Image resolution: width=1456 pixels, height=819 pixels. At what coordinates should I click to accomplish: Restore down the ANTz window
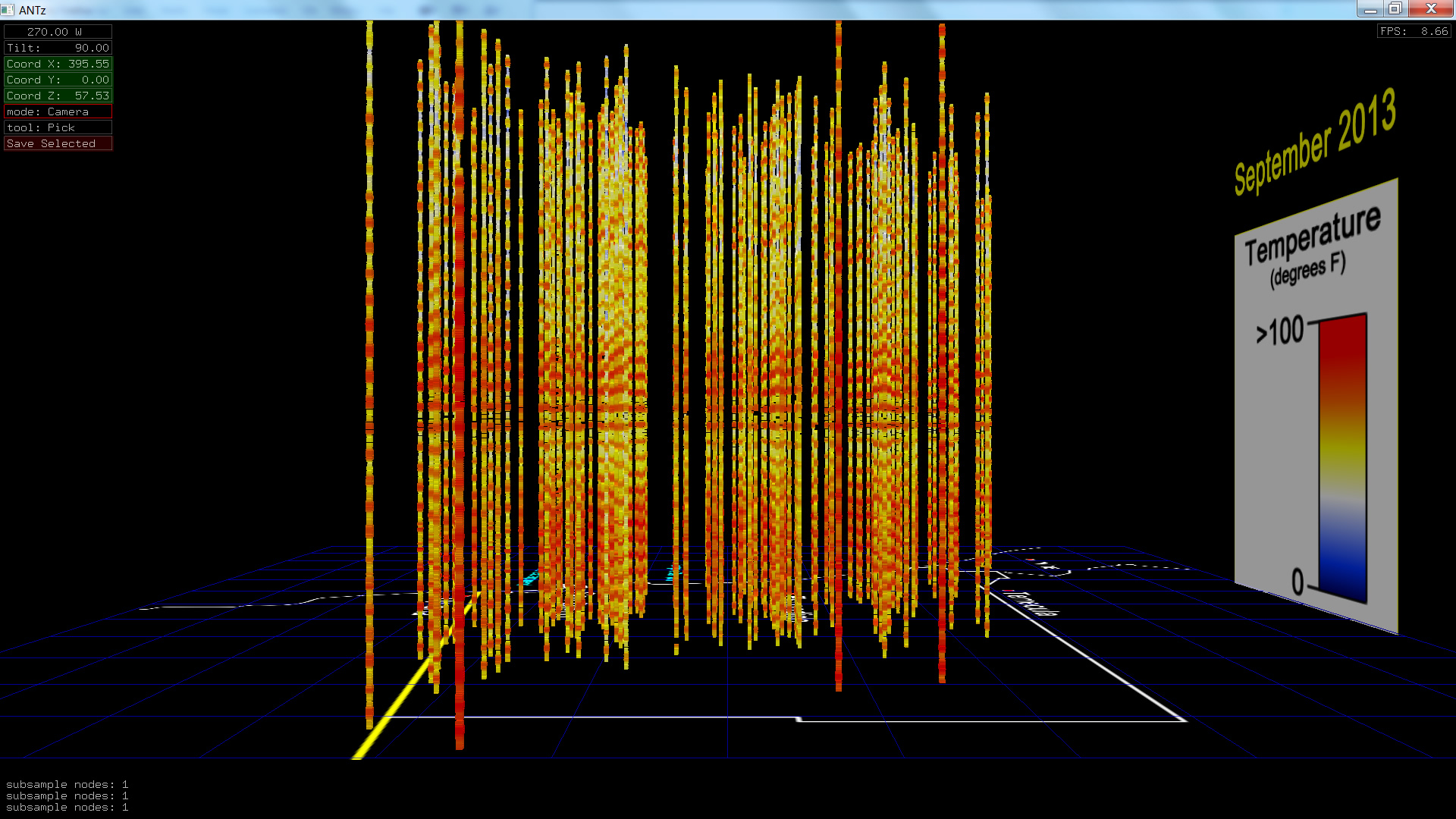(1395, 9)
